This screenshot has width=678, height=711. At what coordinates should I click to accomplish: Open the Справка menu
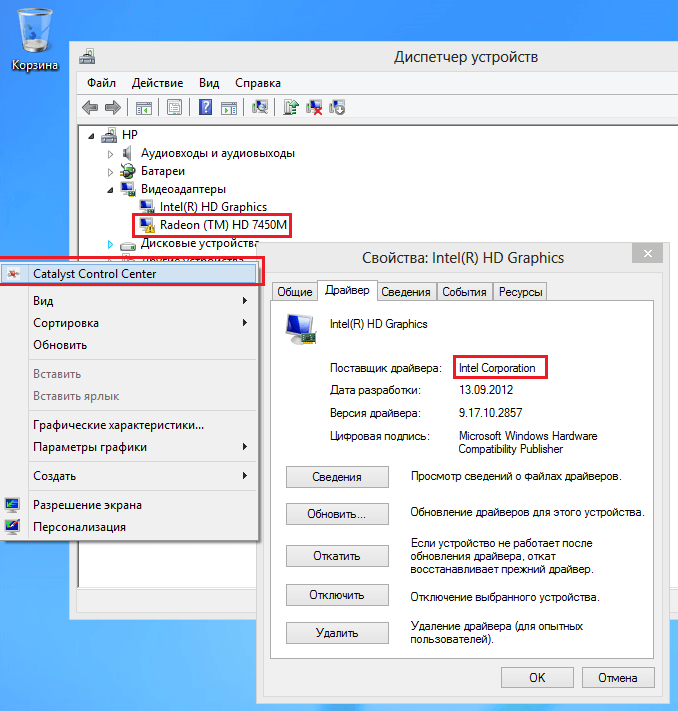pyautogui.click(x=258, y=83)
